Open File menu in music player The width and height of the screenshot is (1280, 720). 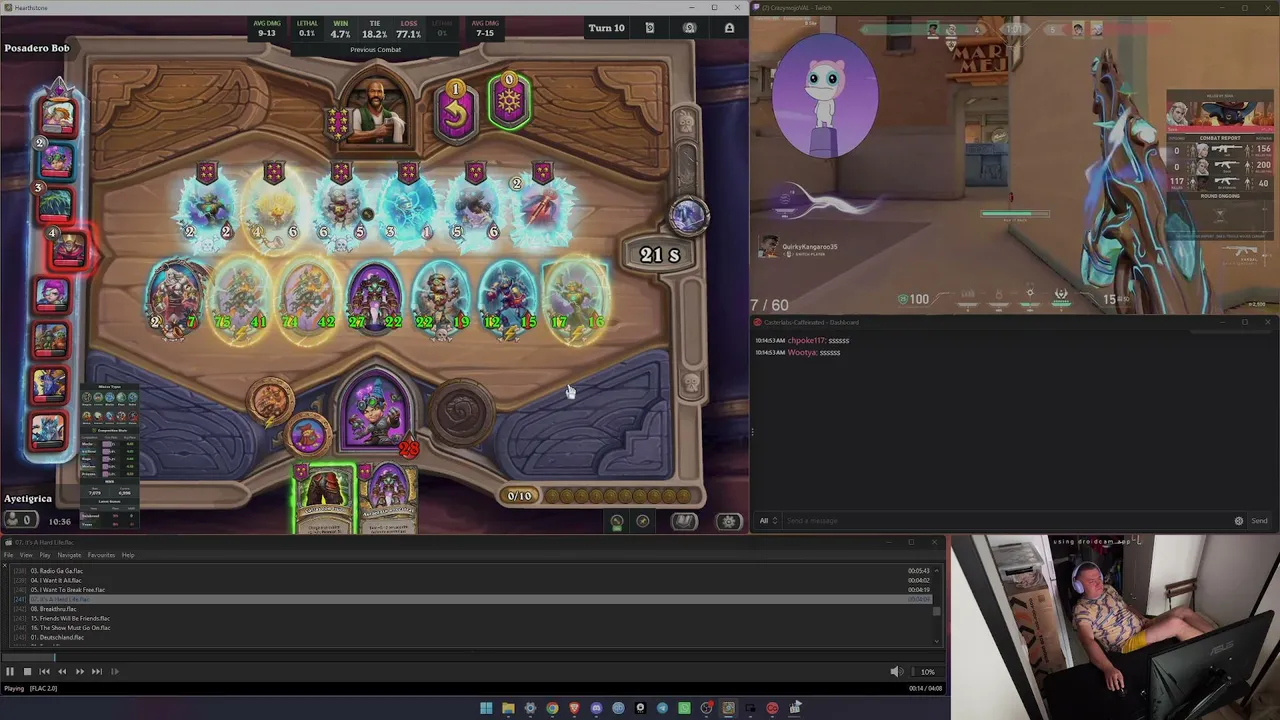[x=9, y=555]
